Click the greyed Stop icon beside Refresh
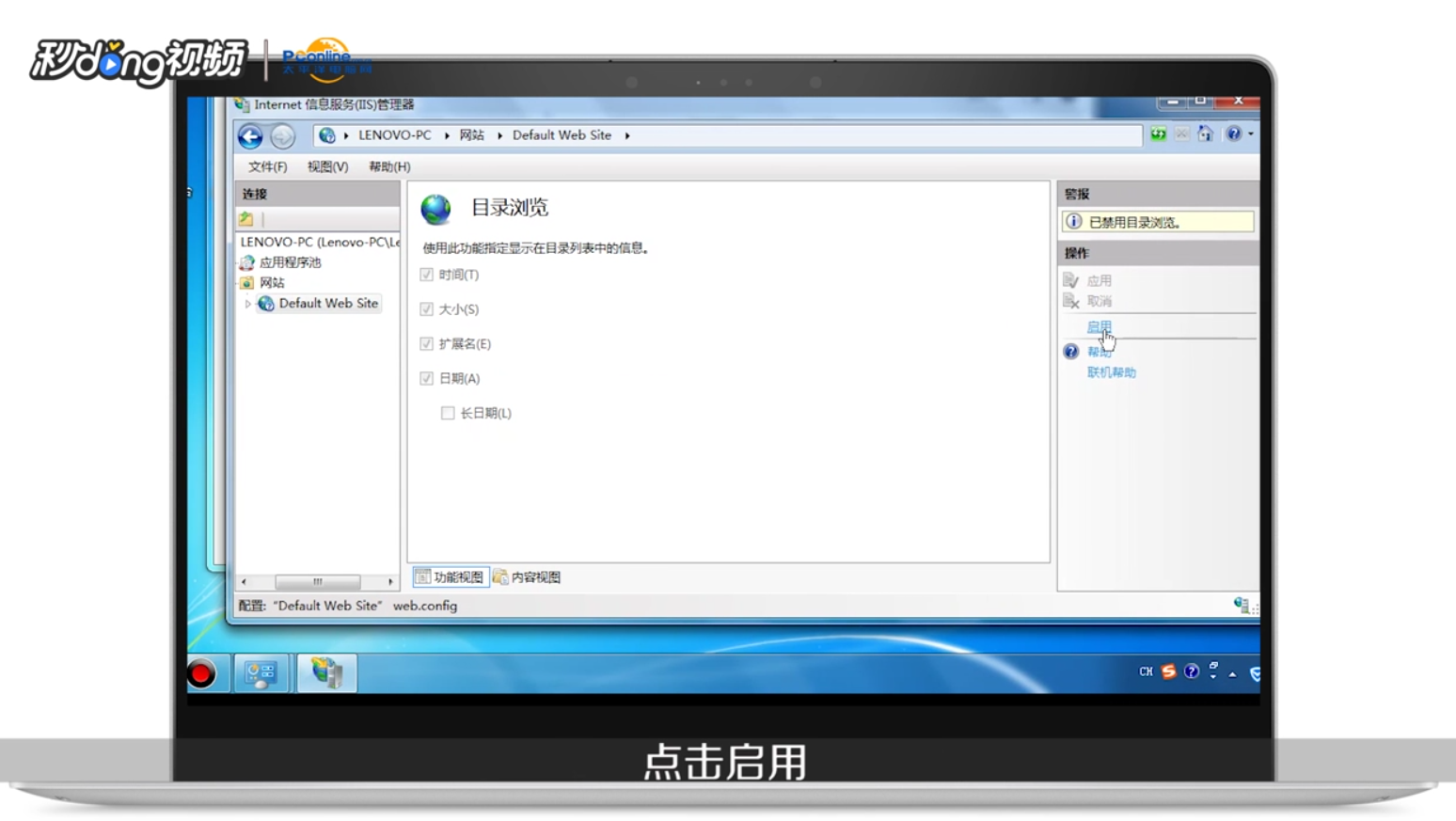Screen dimensions: 1456x821 tap(1181, 134)
